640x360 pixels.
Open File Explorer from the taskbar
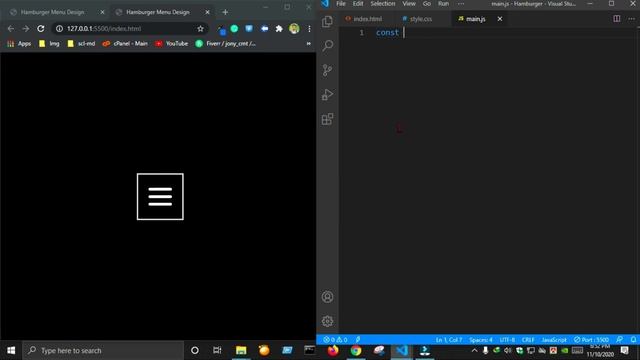241,350
